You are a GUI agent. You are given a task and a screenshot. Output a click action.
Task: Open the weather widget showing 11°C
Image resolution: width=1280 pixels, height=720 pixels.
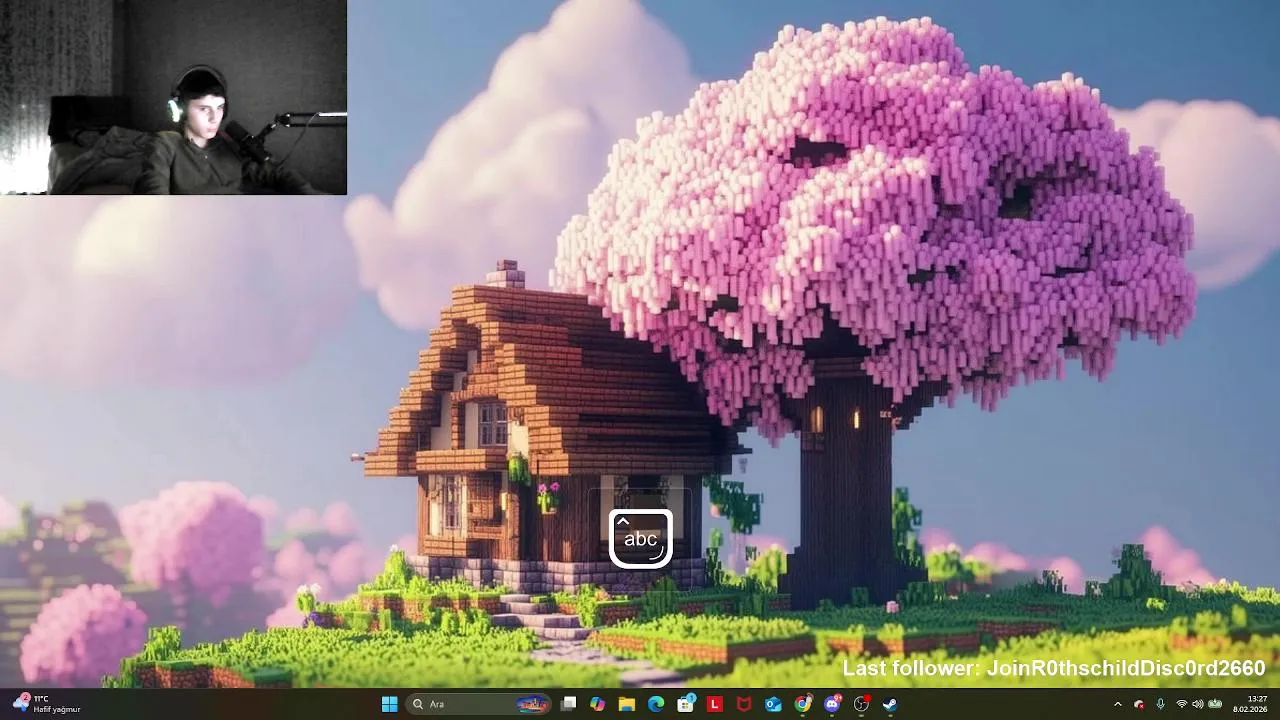(x=47, y=704)
